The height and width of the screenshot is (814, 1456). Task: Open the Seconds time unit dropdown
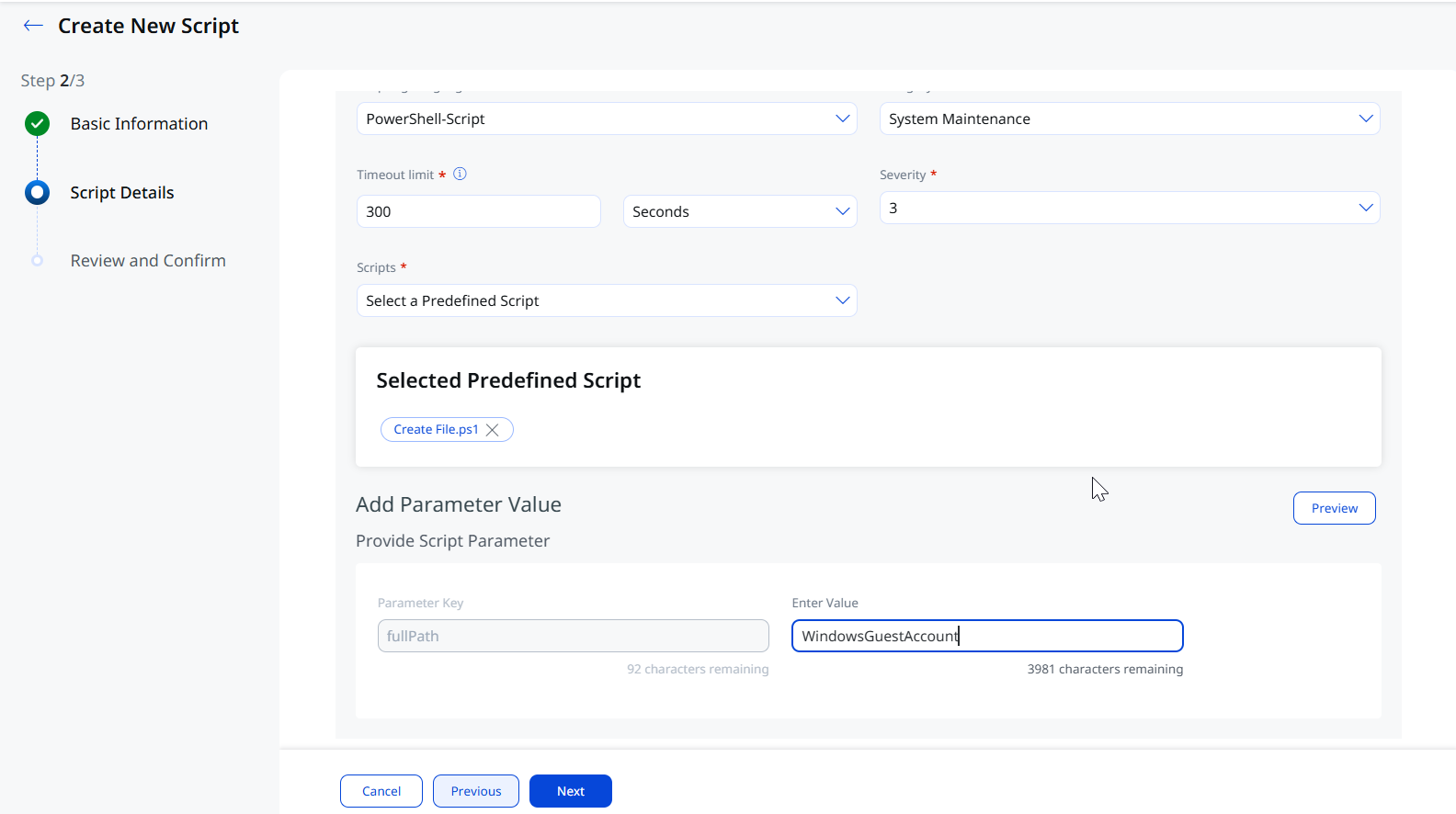(x=740, y=211)
